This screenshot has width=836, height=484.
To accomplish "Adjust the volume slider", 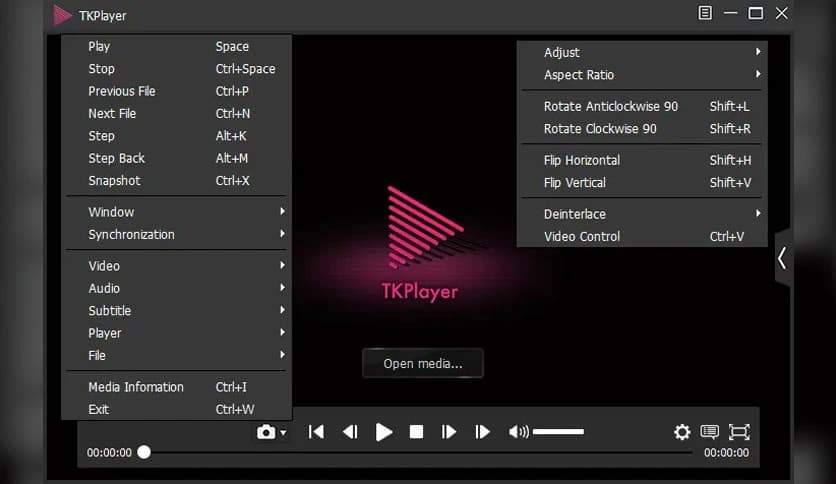I will tap(558, 432).
